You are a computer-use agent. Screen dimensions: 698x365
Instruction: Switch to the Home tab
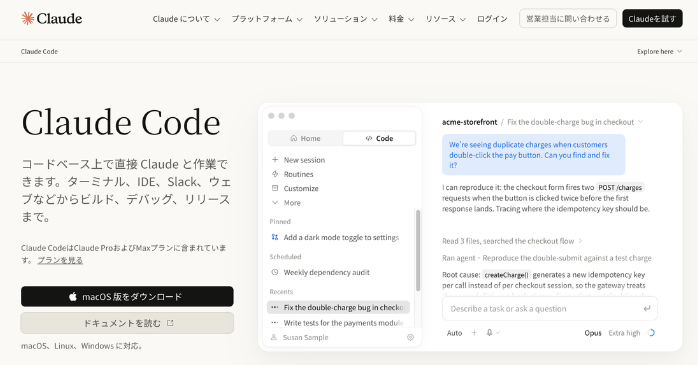pyautogui.click(x=305, y=138)
